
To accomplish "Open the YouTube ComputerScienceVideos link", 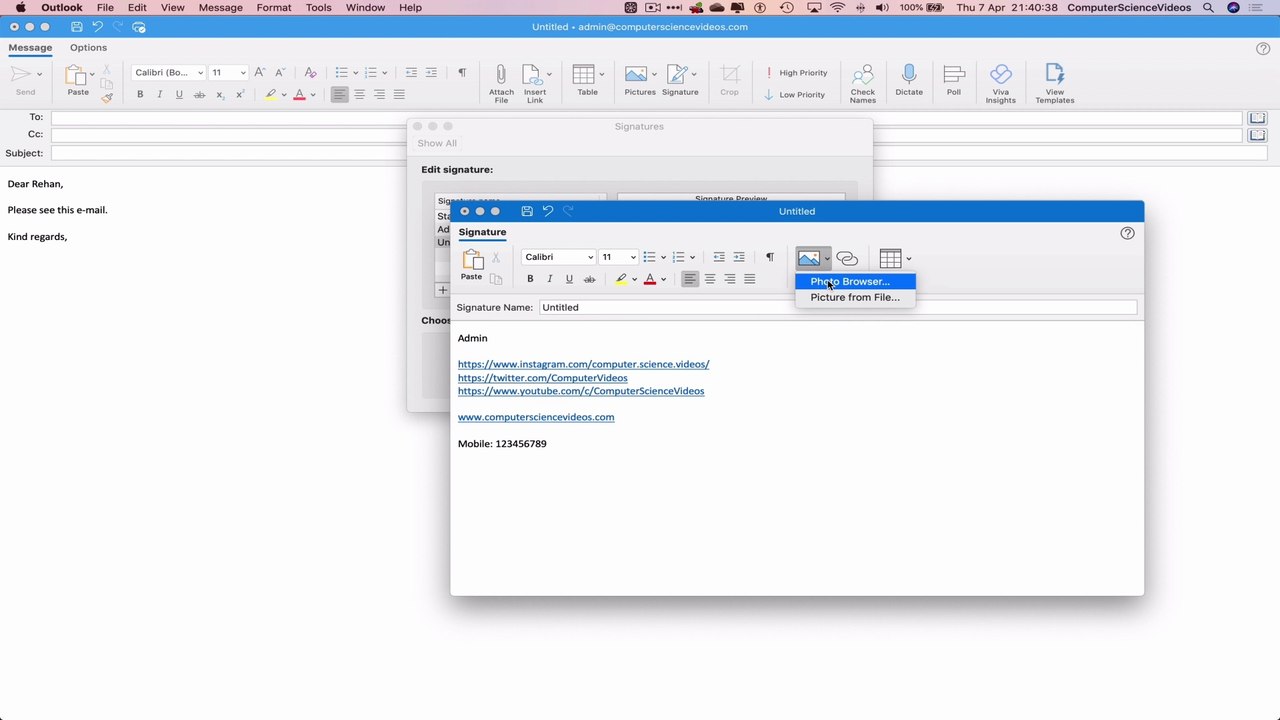I will pyautogui.click(x=581, y=391).
